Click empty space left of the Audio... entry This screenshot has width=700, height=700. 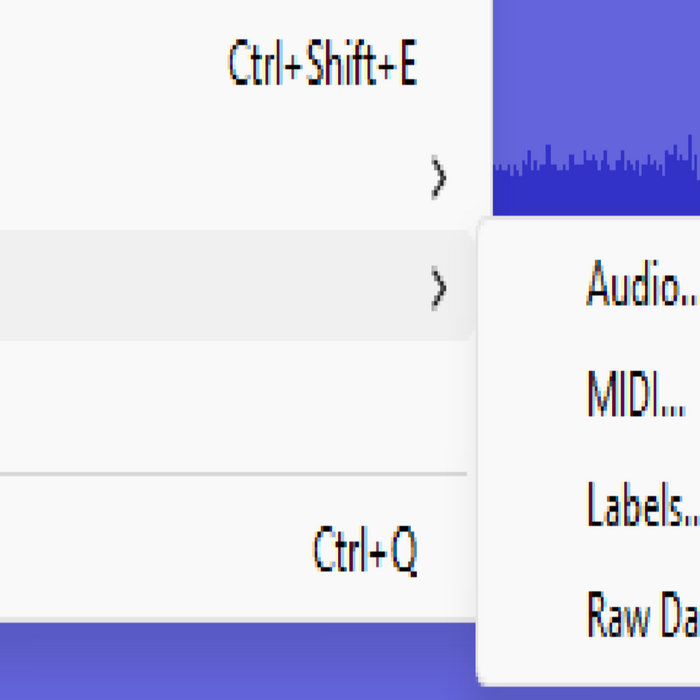[530, 286]
